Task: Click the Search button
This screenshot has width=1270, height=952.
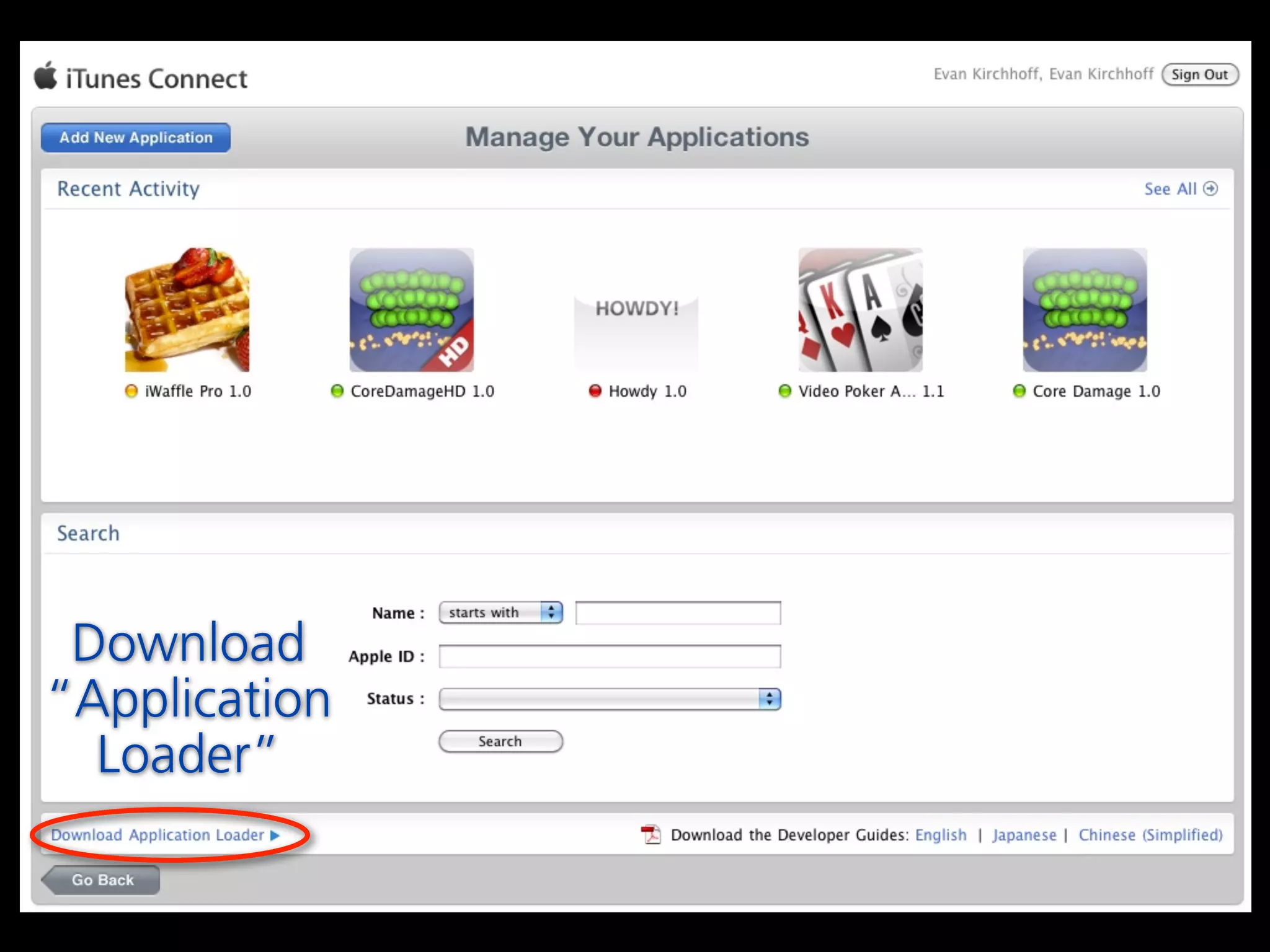Action: click(501, 741)
